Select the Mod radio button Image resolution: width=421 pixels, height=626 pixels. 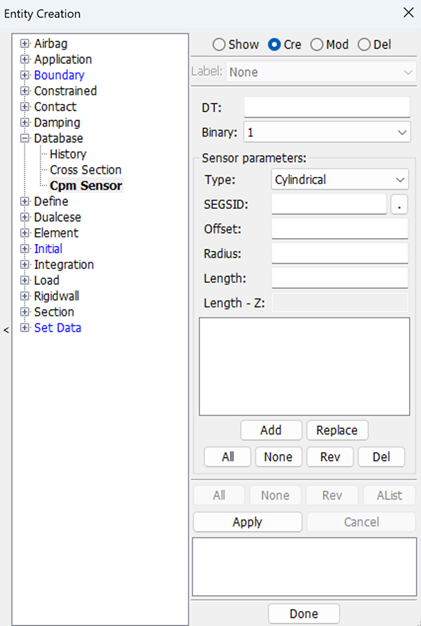click(x=316, y=44)
